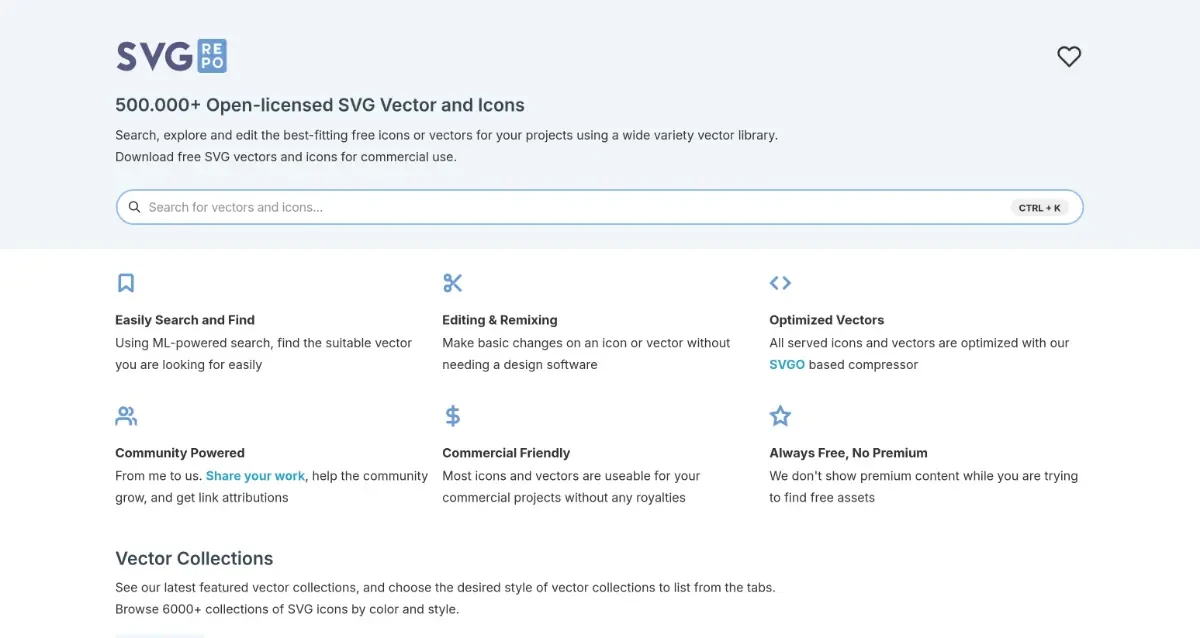The height and width of the screenshot is (638, 1200).
Task: Click the star icon above Always Free
Action: 780,416
